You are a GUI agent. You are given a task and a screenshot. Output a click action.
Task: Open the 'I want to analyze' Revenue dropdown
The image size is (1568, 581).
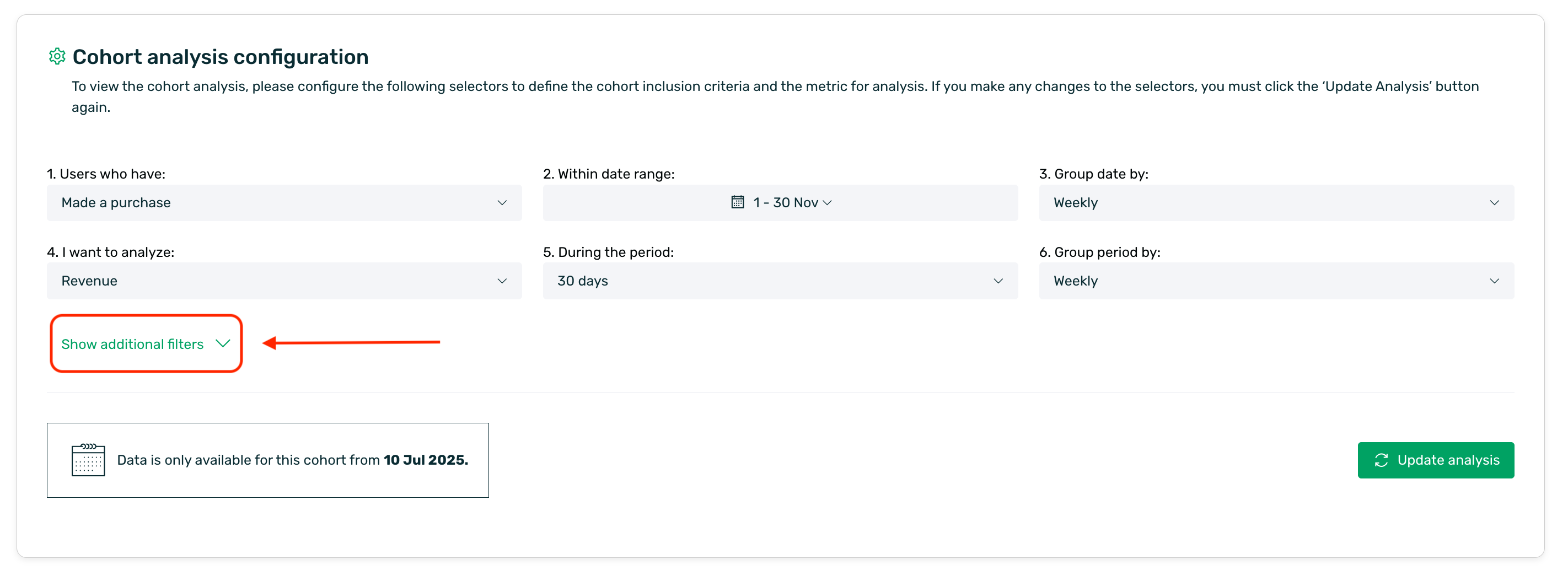pyautogui.click(x=283, y=281)
